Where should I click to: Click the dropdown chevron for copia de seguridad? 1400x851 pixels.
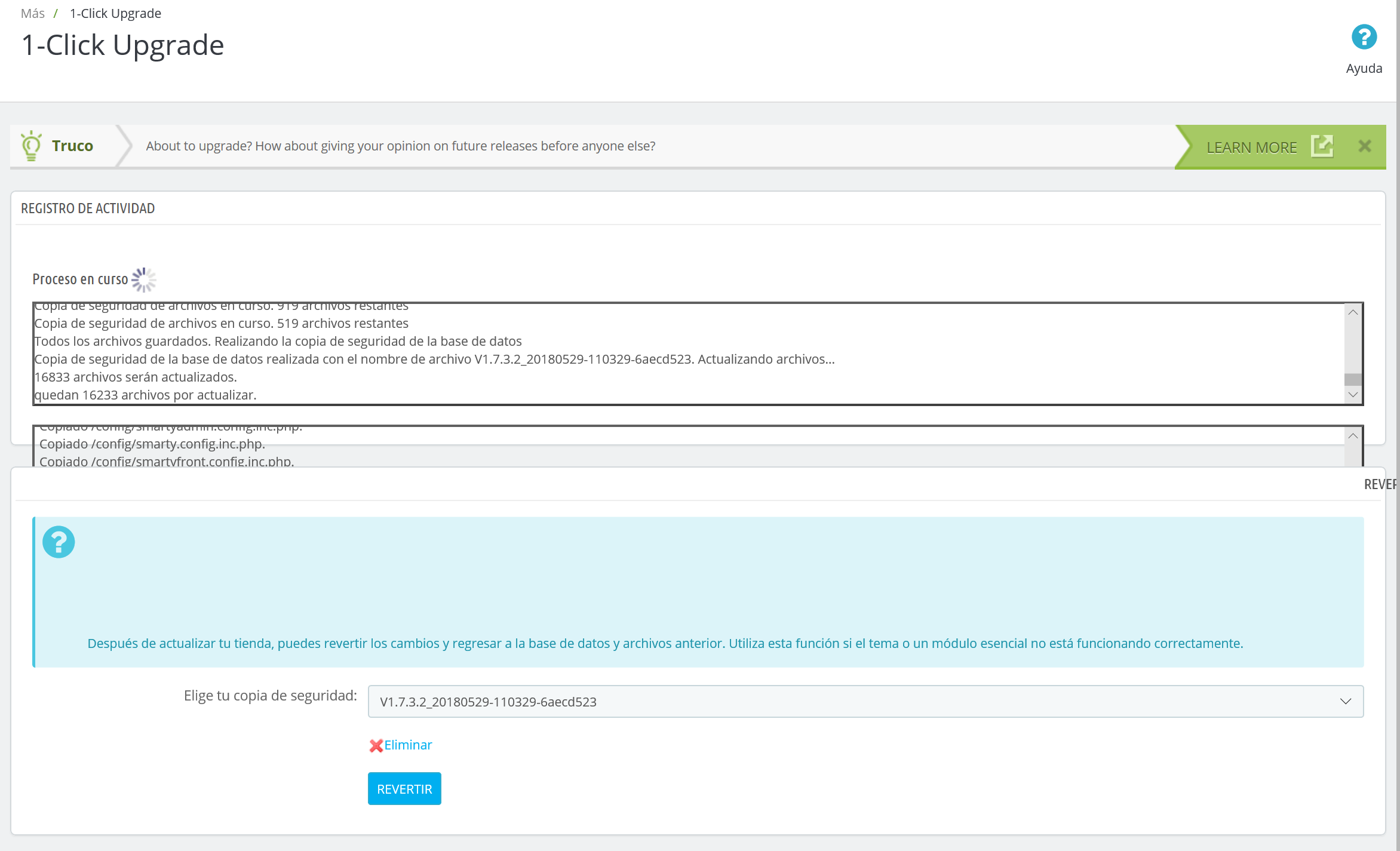point(1345,702)
